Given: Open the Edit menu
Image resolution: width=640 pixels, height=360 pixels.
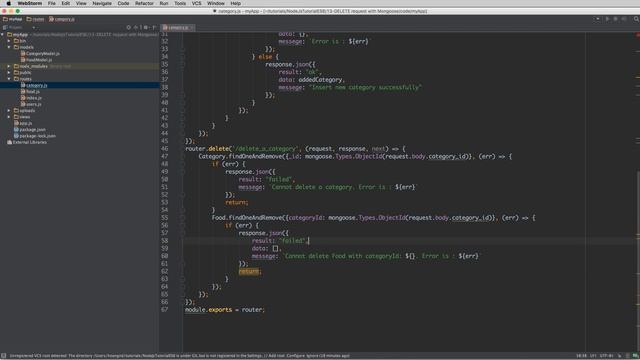Looking at the screenshot, I should (x=65, y=3).
